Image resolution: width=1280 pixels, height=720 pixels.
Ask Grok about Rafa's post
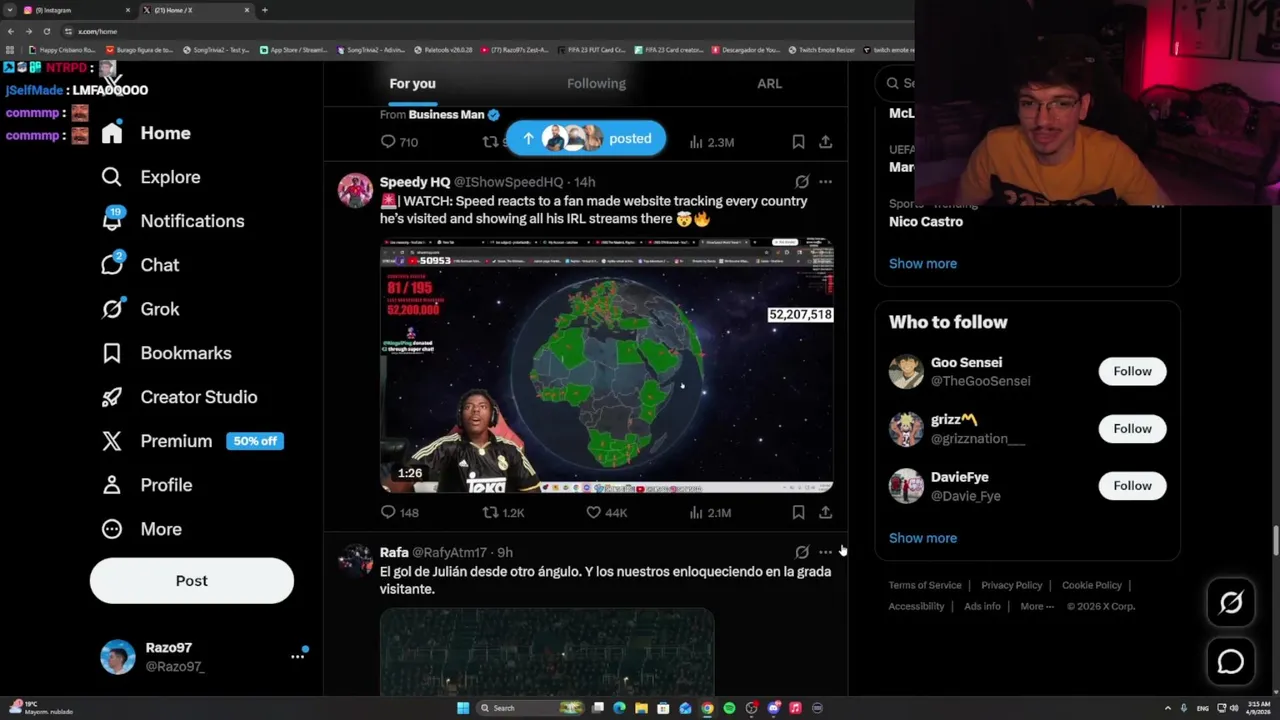click(x=801, y=552)
